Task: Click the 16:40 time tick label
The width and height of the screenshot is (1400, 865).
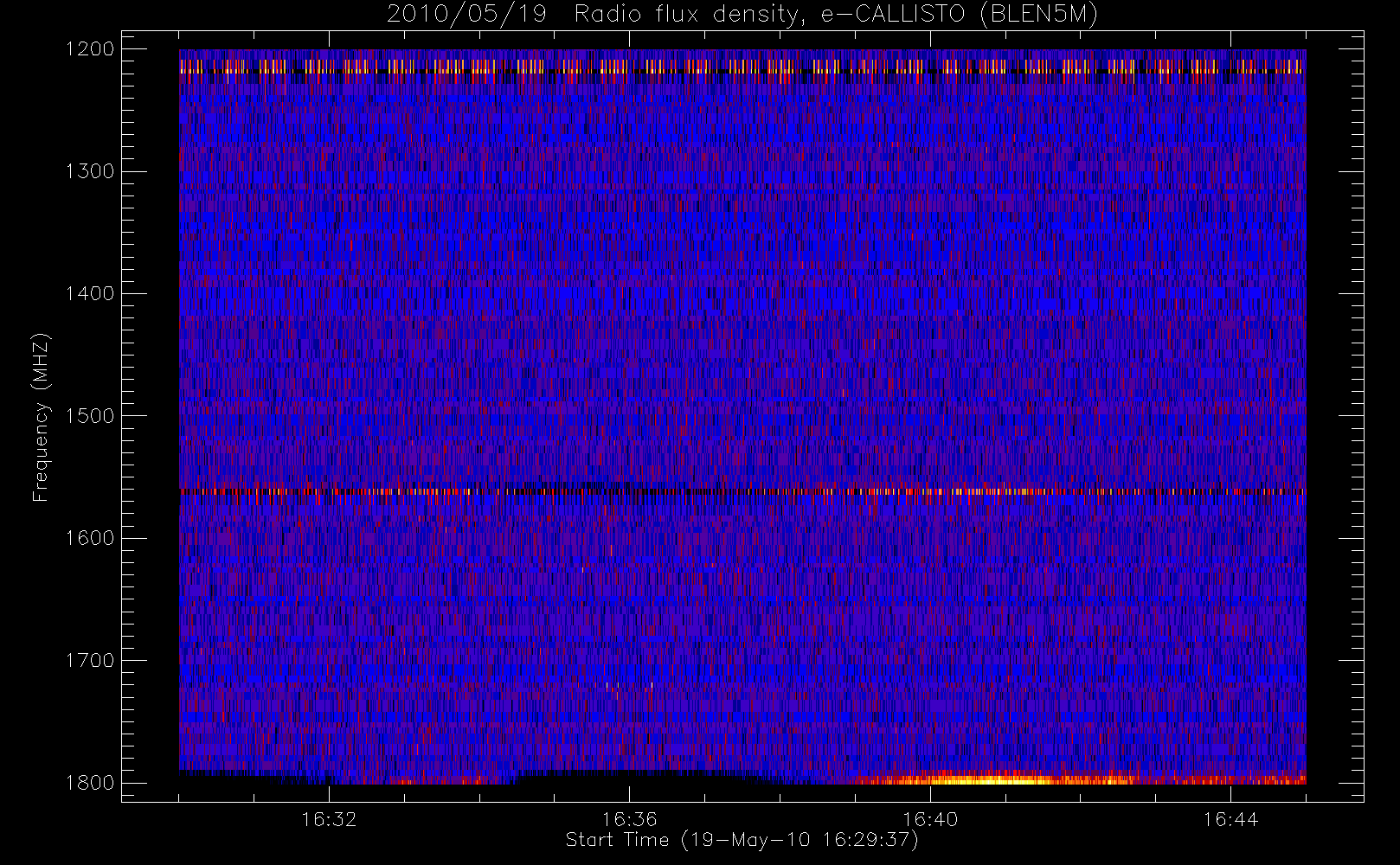Action: pyautogui.click(x=930, y=818)
